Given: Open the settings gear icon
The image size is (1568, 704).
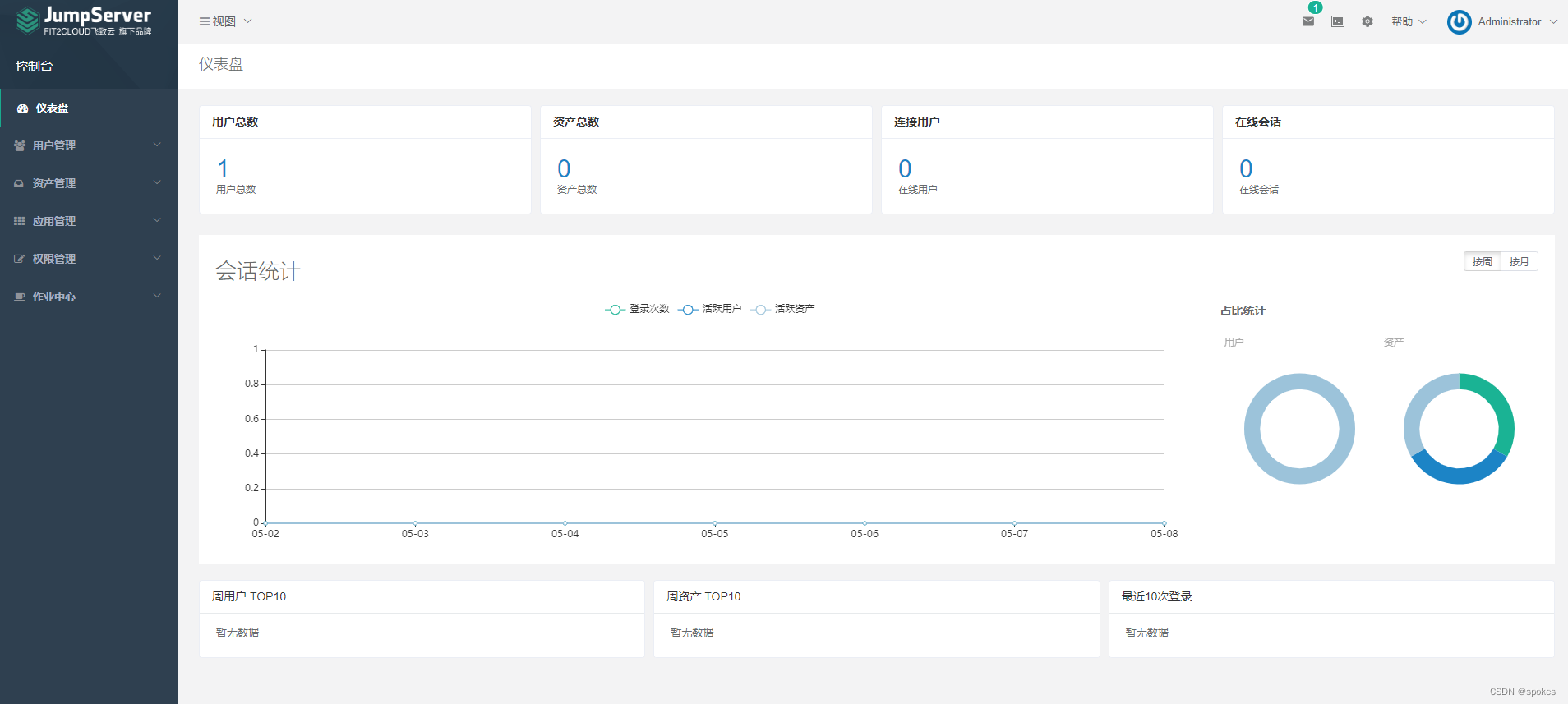Looking at the screenshot, I should (1367, 21).
